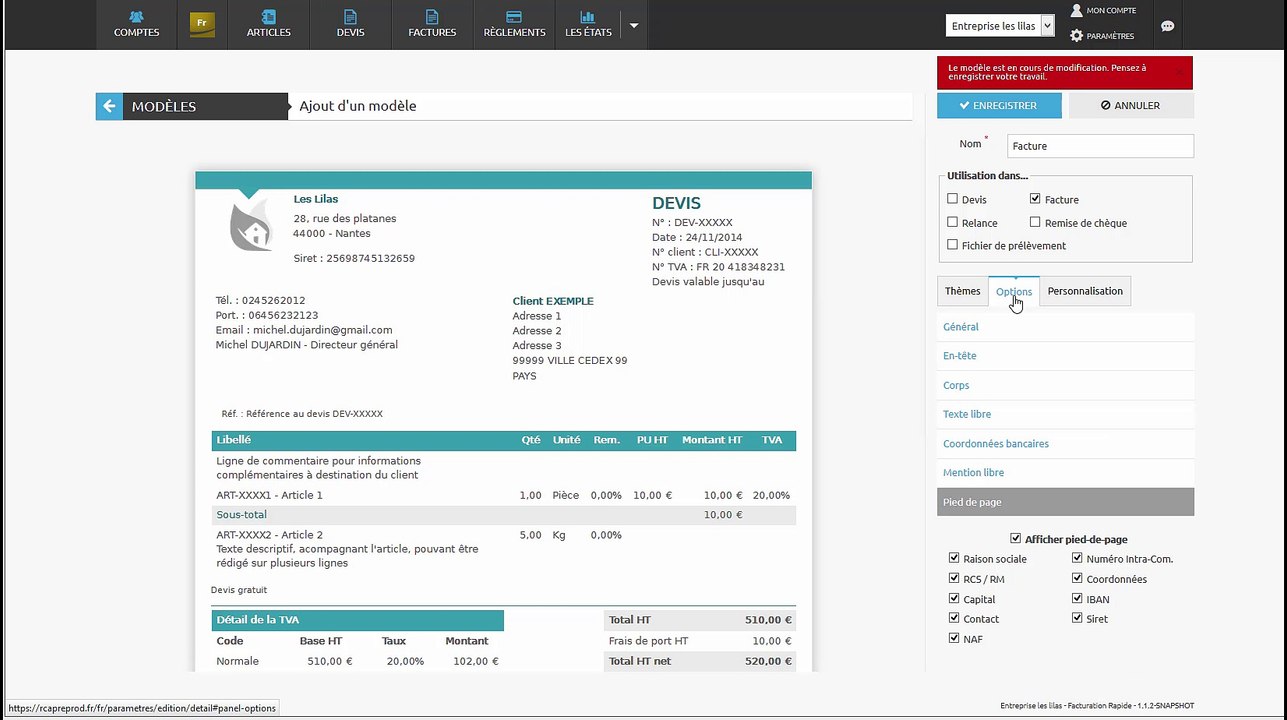Click the Sous-total row label
The height and width of the screenshot is (720, 1287).
coord(242,515)
